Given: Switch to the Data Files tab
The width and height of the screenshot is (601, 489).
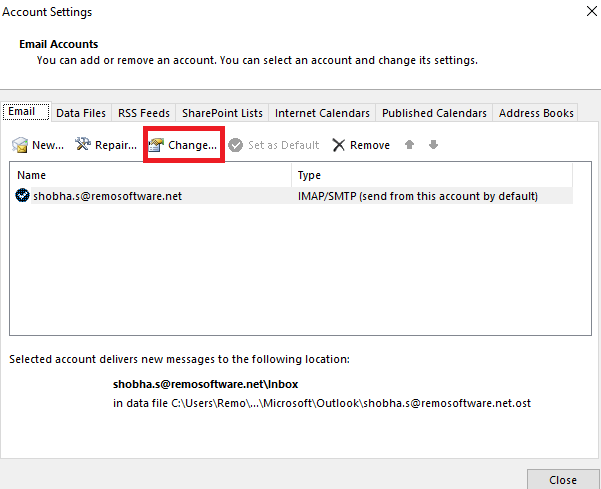Looking at the screenshot, I should [x=81, y=113].
